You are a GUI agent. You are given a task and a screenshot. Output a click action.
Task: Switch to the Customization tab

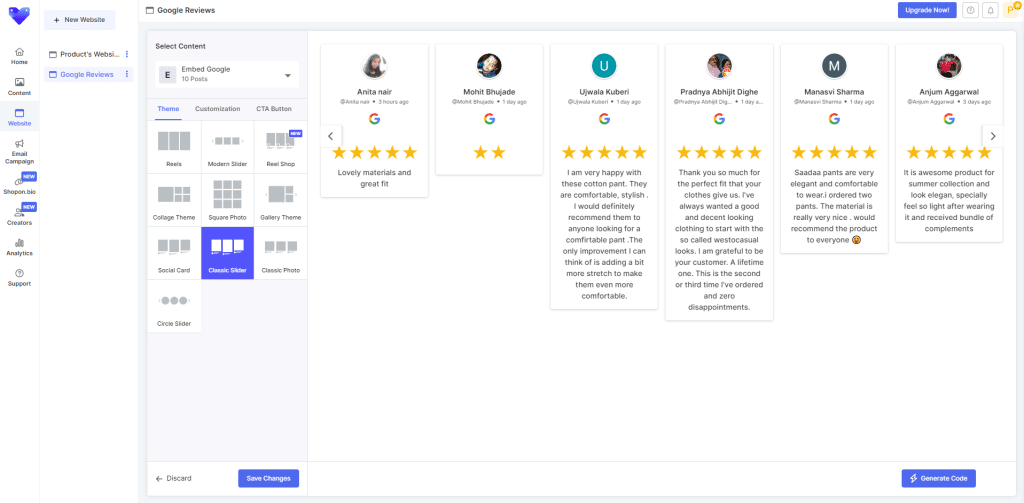pos(217,108)
